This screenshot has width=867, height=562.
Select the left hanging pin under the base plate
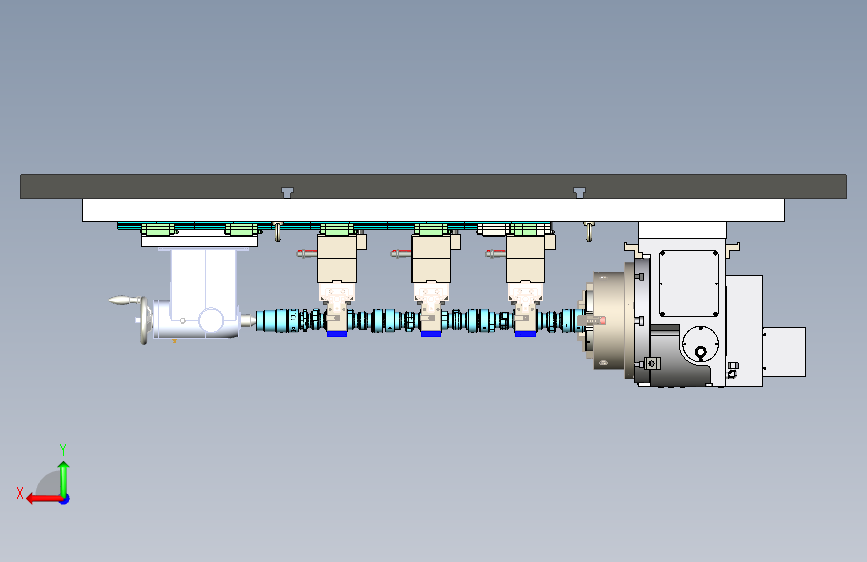pyautogui.click(x=278, y=232)
